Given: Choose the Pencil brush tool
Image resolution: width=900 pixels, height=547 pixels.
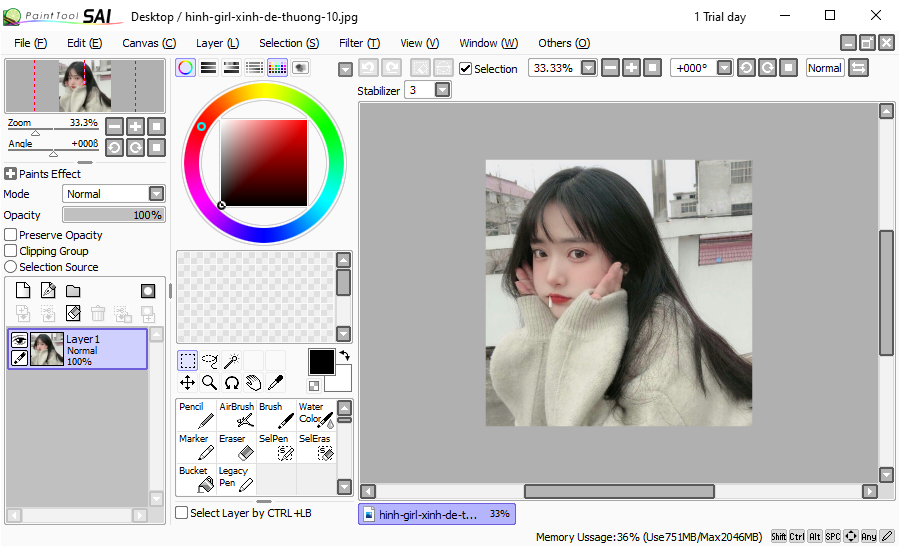Looking at the screenshot, I should pyautogui.click(x=196, y=416).
